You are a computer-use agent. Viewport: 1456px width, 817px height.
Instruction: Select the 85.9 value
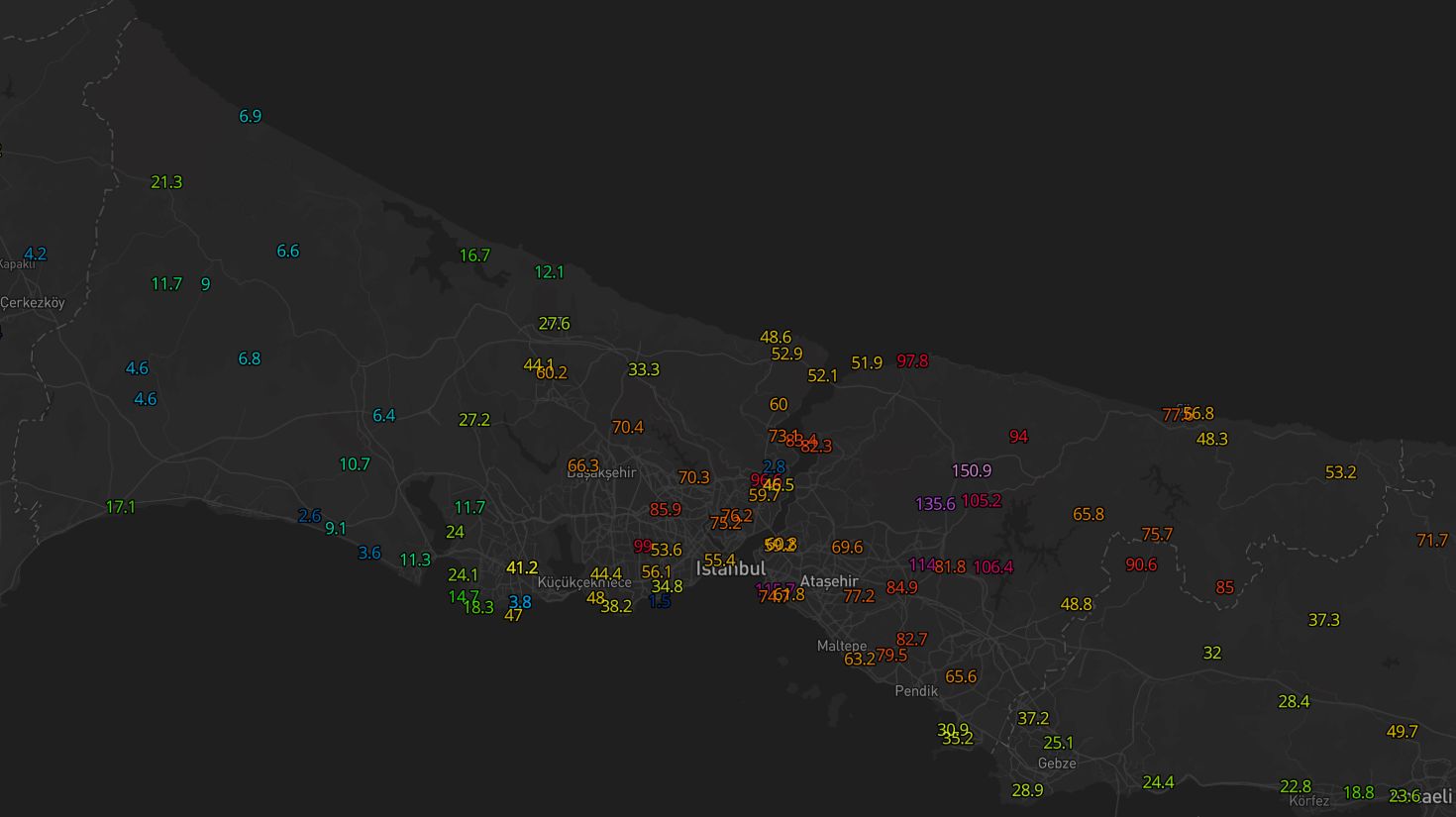pos(665,510)
